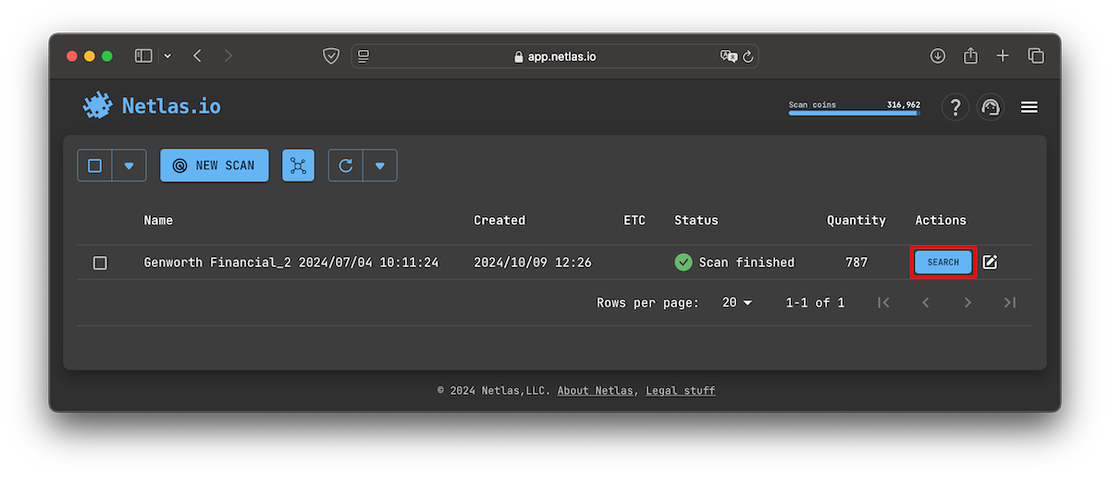Click the Netlas.io logo

[x=151, y=106]
